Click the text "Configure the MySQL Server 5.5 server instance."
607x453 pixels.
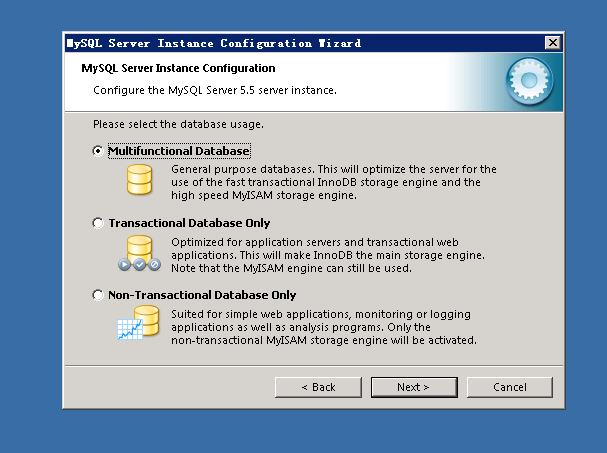tap(215, 90)
